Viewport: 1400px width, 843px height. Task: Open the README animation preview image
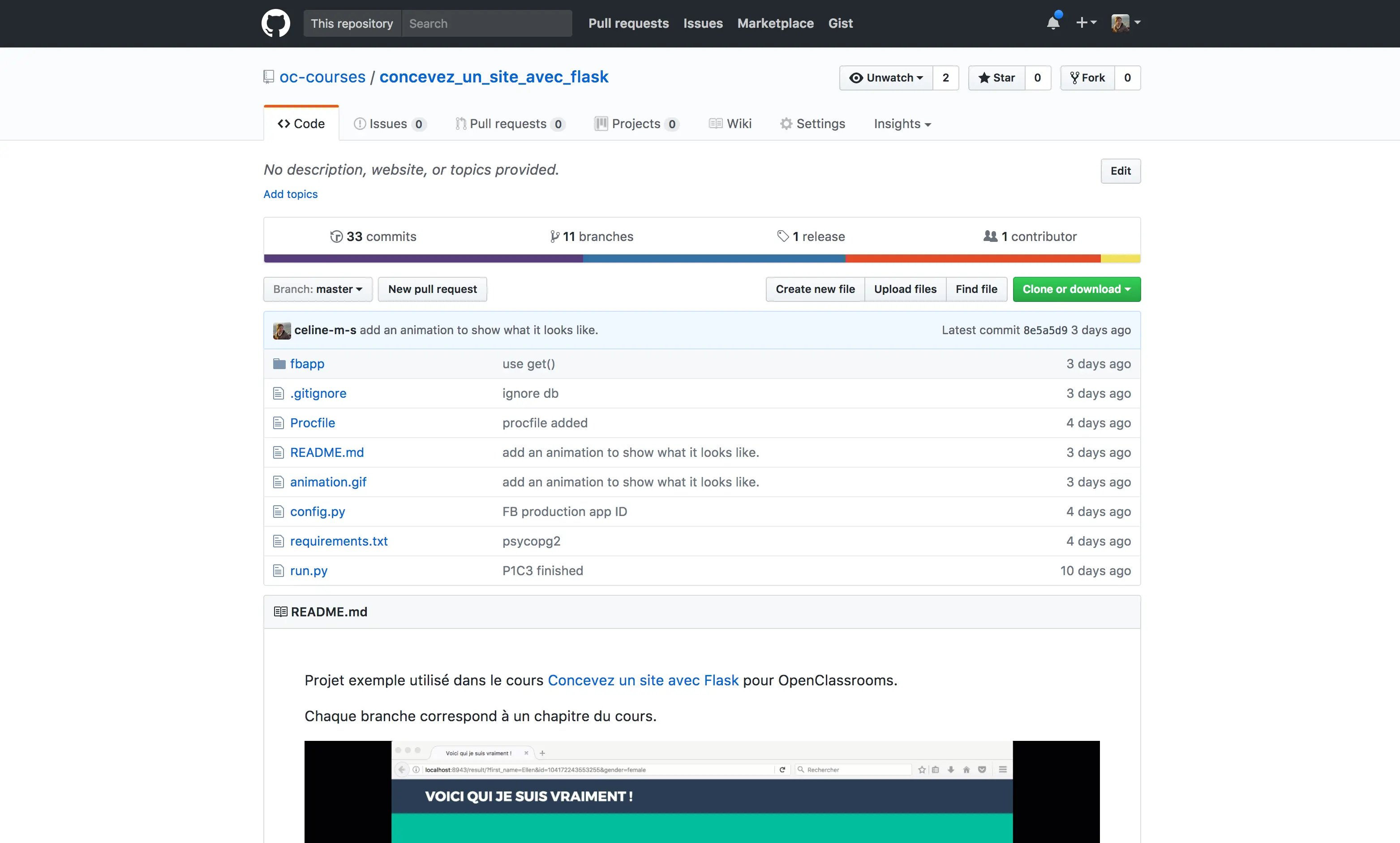coord(702,791)
